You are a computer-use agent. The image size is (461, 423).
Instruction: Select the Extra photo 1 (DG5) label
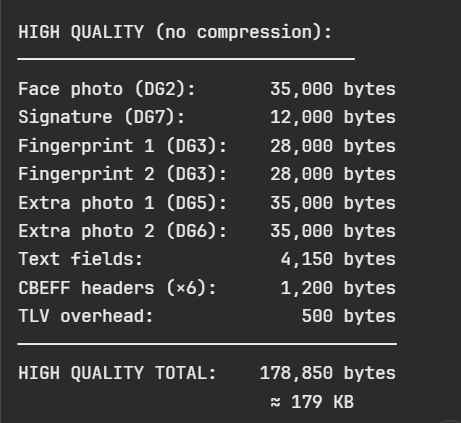coord(122,203)
